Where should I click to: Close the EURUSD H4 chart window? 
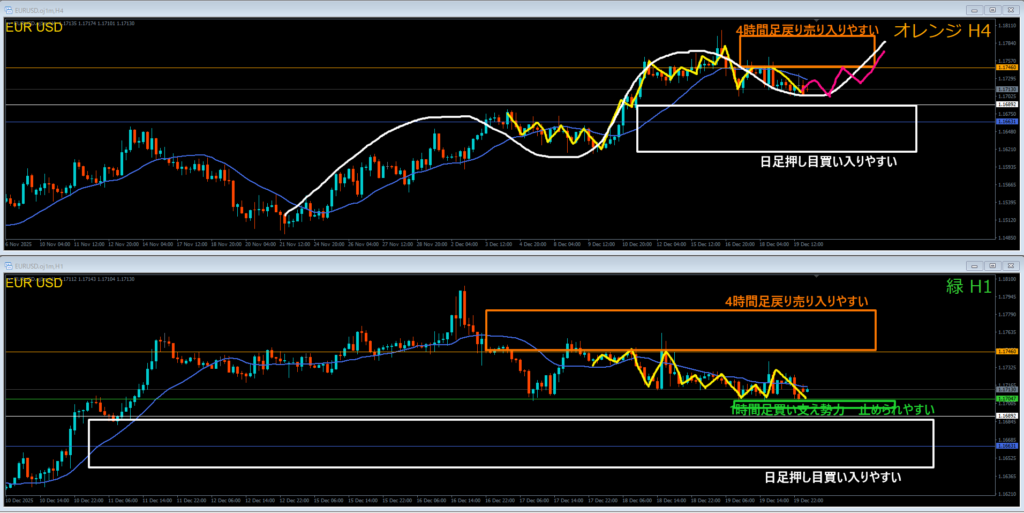pyautogui.click(x=1009, y=10)
